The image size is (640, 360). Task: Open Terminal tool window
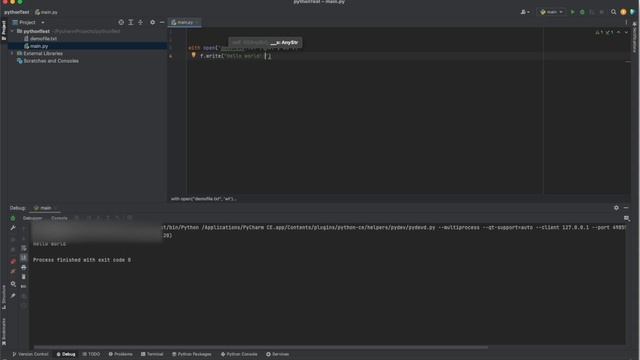coord(152,354)
